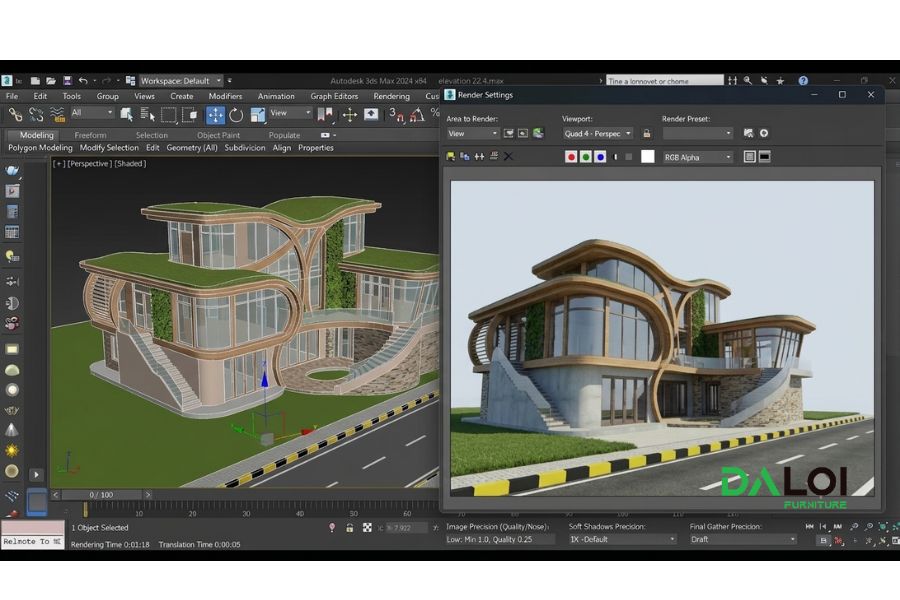Activate the Select and Rotate tool
Image resolution: width=900 pixels, height=600 pixels.
[x=236, y=115]
